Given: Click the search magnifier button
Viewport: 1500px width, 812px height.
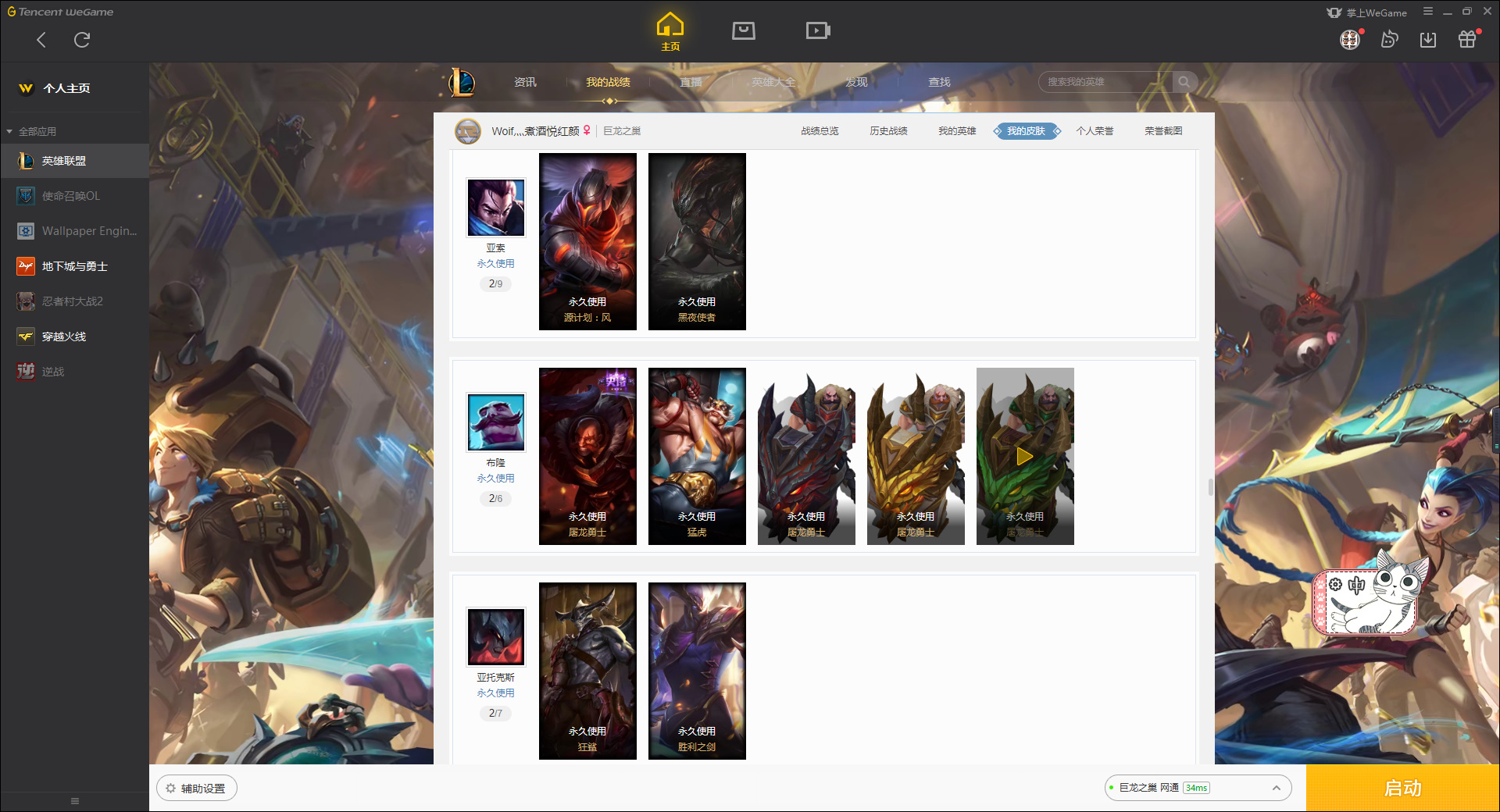Looking at the screenshot, I should 1184,82.
